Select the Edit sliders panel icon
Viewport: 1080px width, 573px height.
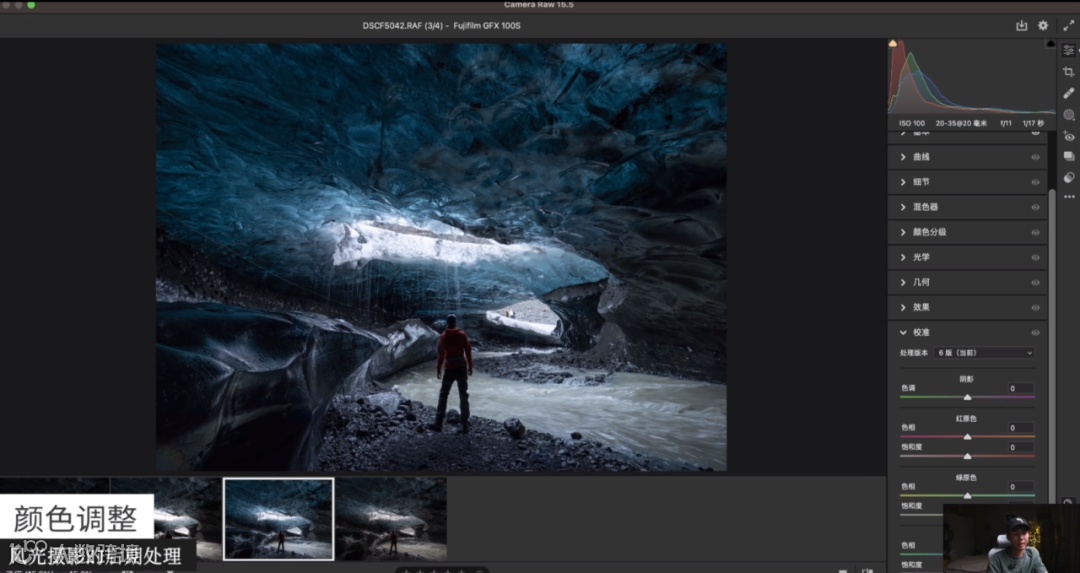[1069, 50]
